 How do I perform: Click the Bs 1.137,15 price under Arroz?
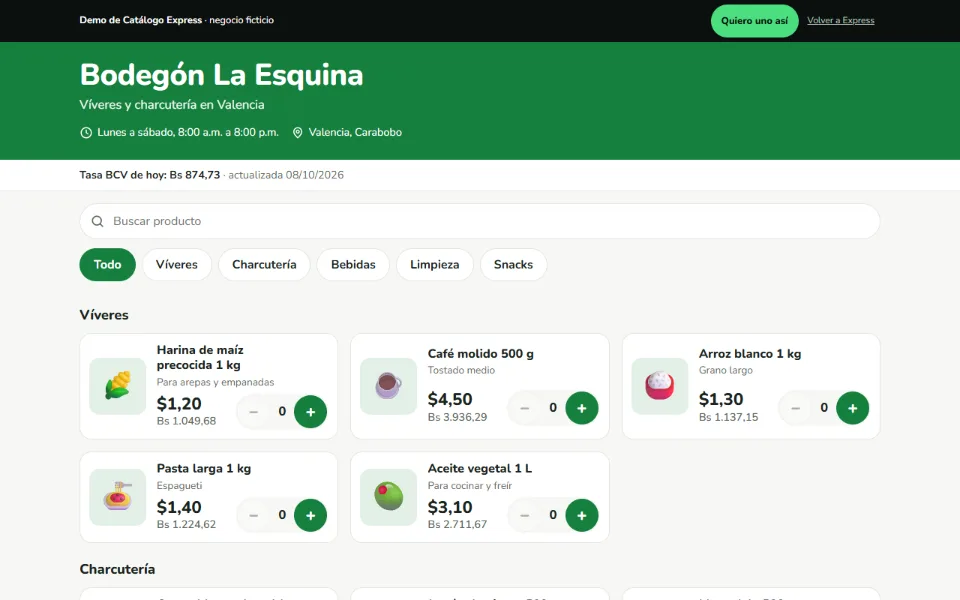tap(729, 417)
